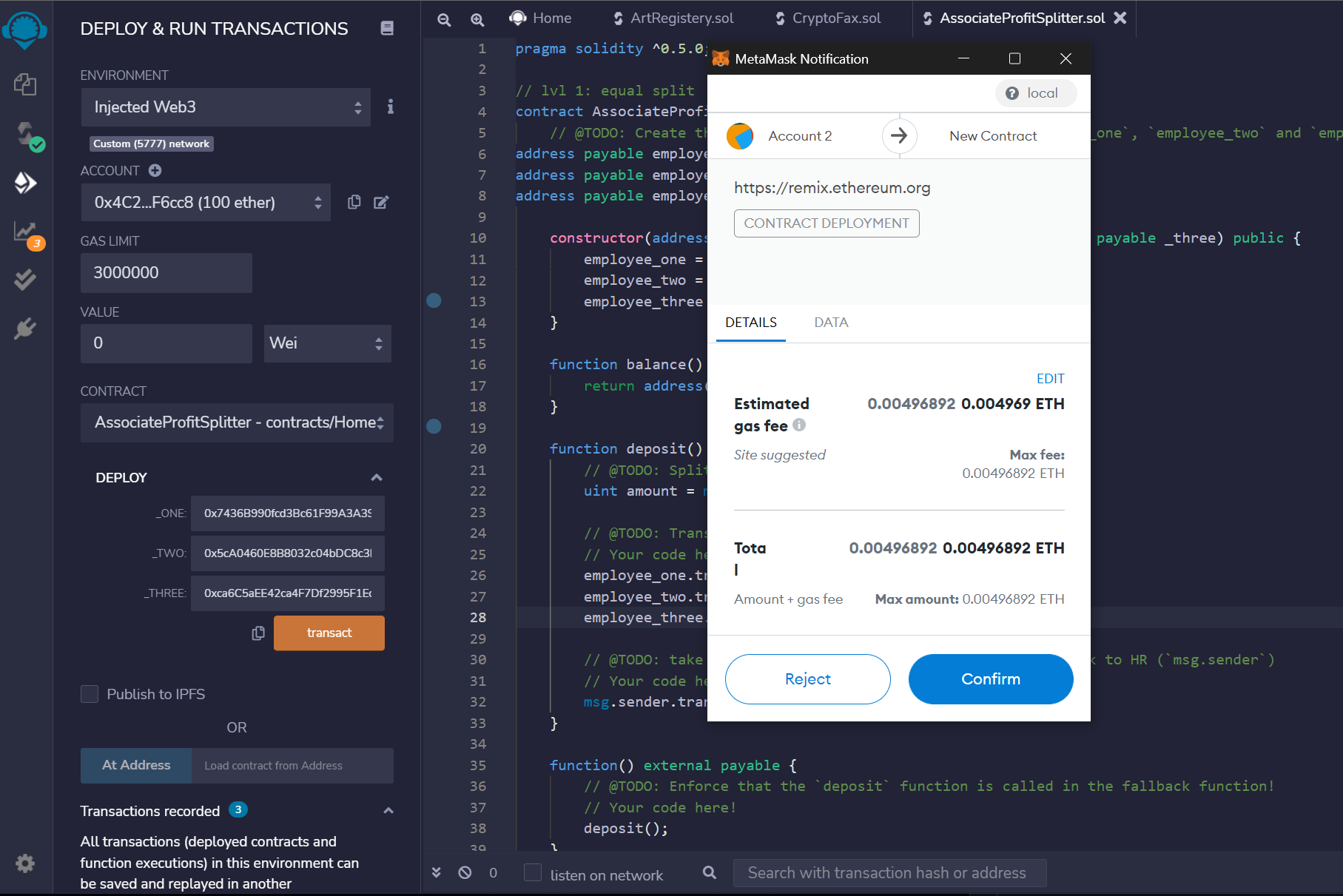Open the DATA tab in MetaMask
This screenshot has height=896, width=1343.
point(831,323)
